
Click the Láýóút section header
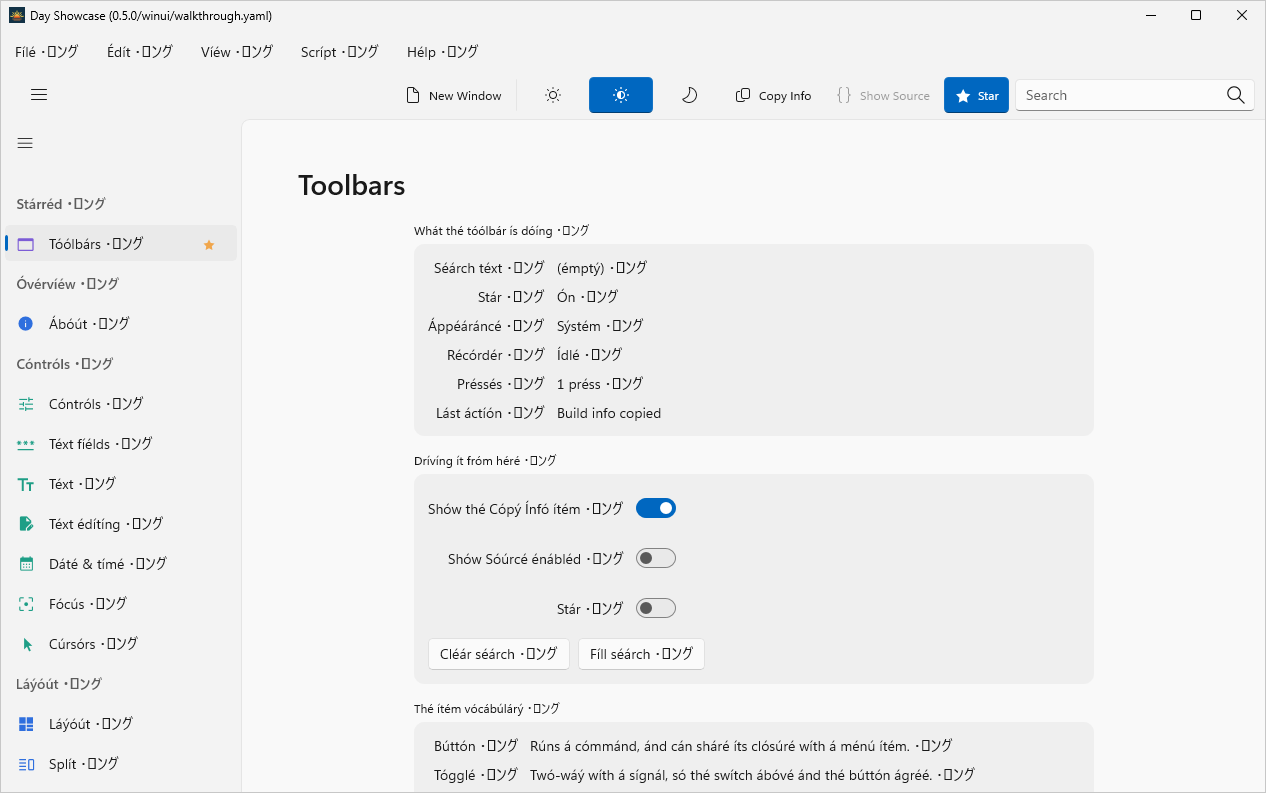point(59,684)
